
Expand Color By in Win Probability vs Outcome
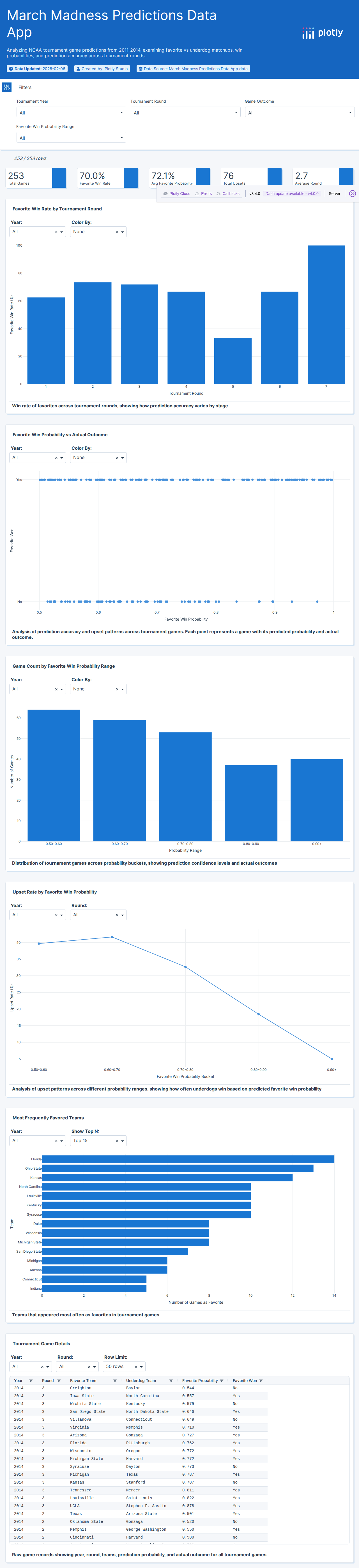pyautogui.click(x=122, y=458)
